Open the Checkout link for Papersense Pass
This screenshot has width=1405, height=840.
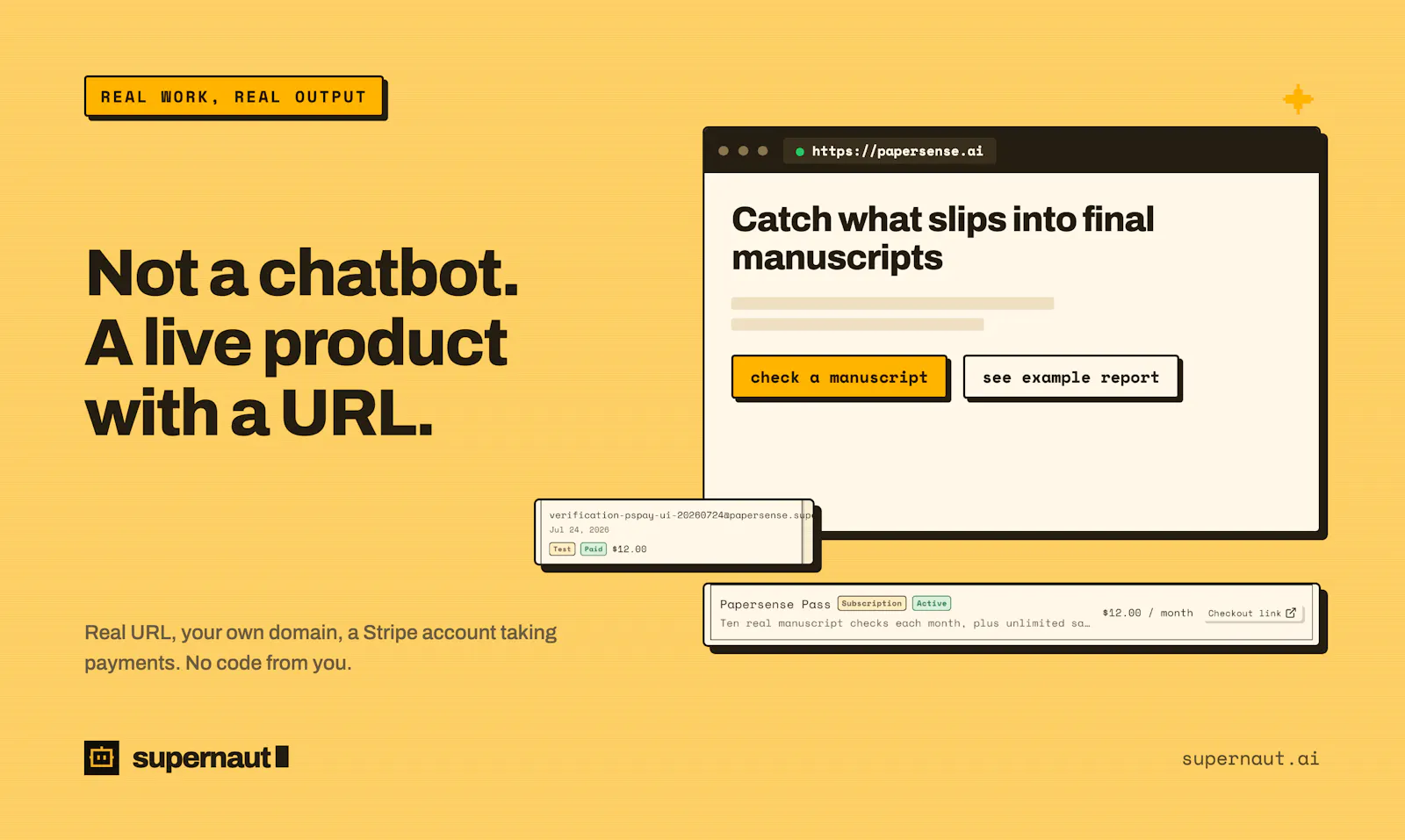coord(1252,614)
